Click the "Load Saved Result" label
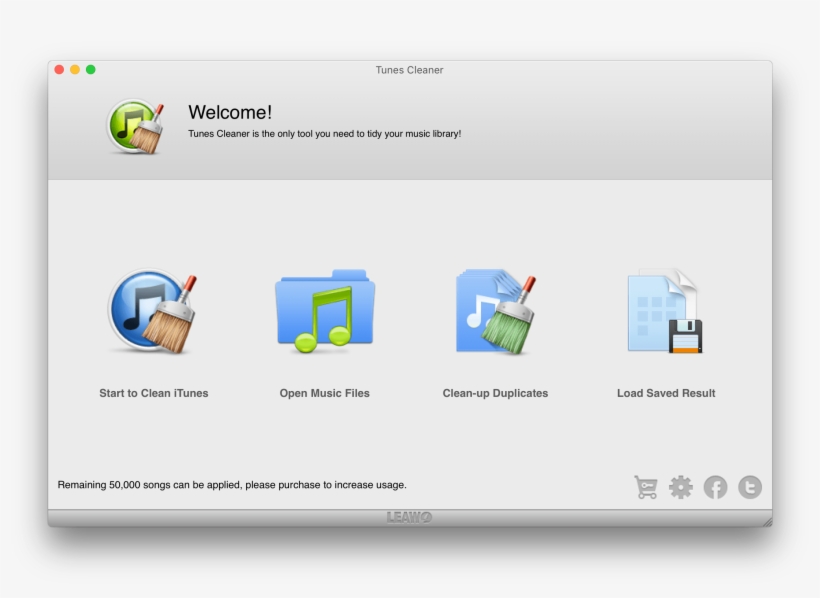 [666, 393]
